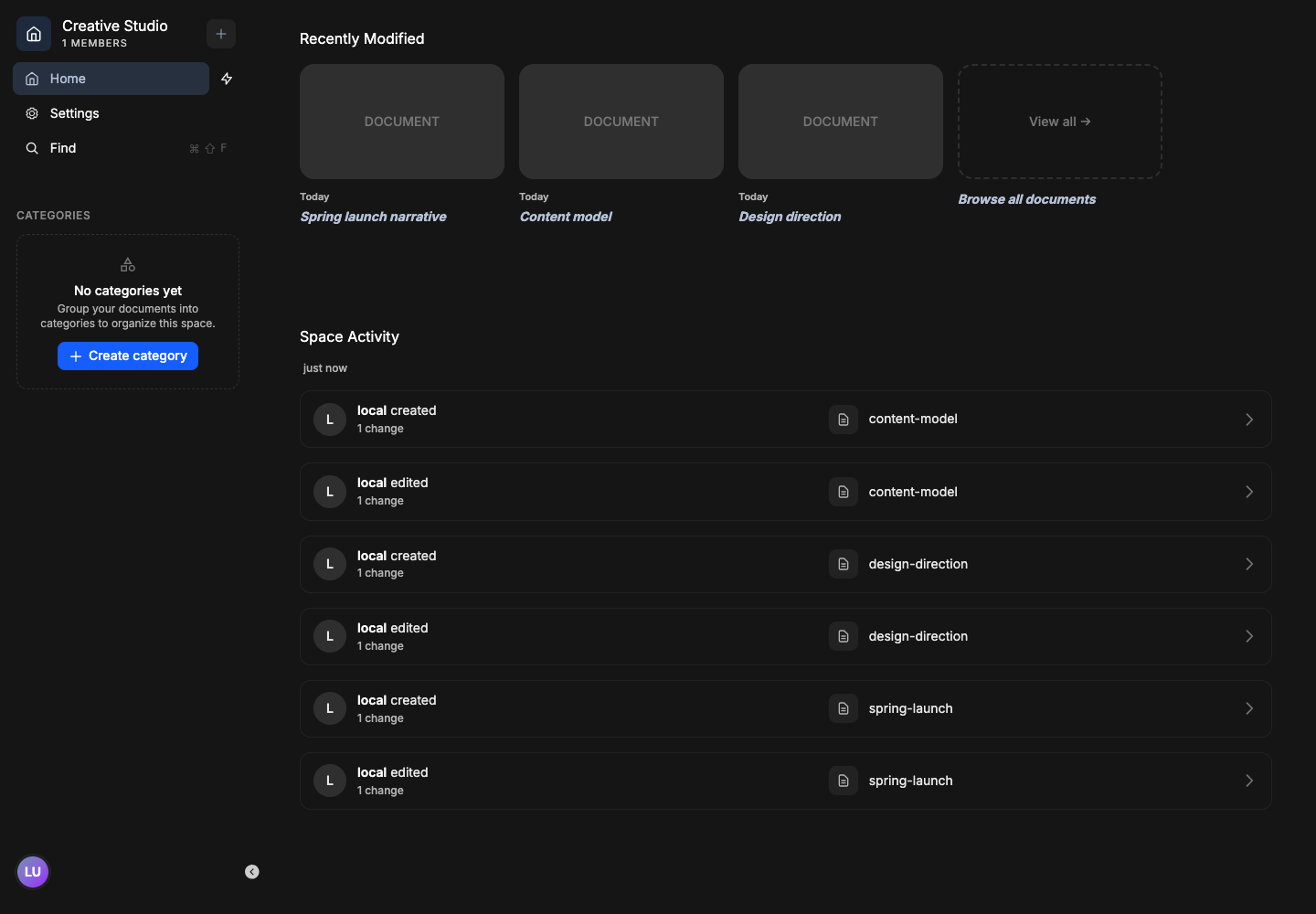Image resolution: width=1316 pixels, height=914 pixels.
Task: Open Home in the sidebar
Action: (x=111, y=79)
